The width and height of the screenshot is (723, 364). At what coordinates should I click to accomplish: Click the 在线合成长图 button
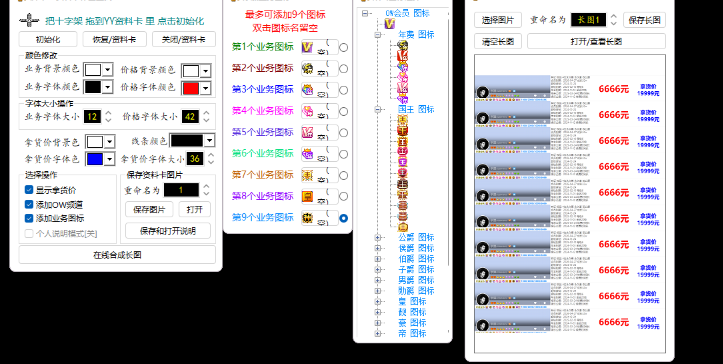(x=117, y=255)
